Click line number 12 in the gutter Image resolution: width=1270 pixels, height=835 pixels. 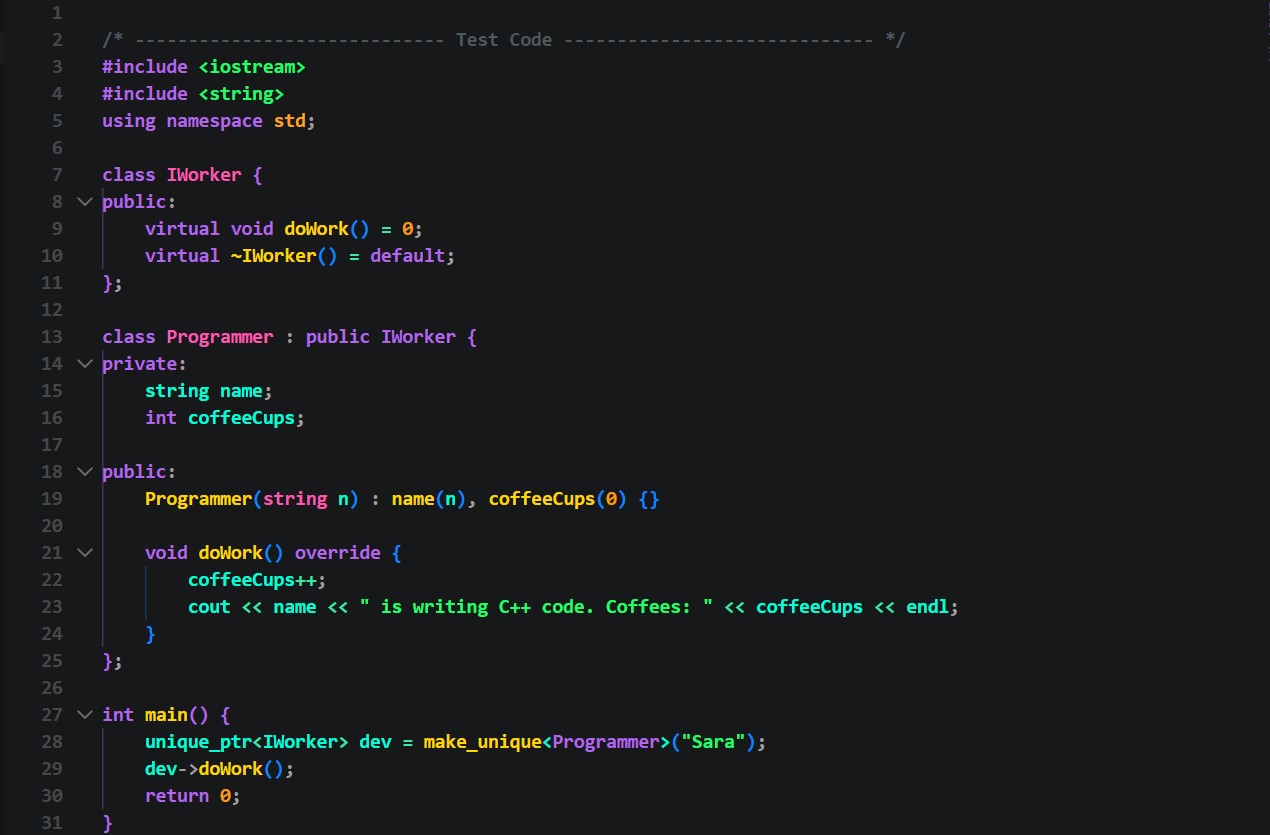click(x=51, y=310)
